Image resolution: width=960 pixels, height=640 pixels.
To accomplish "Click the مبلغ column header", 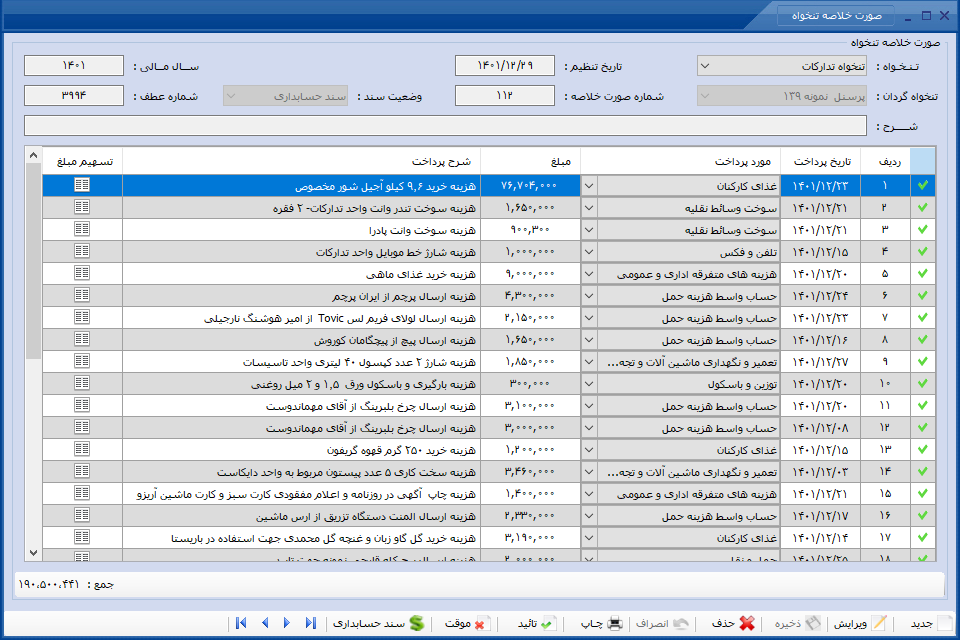I will click(530, 162).
